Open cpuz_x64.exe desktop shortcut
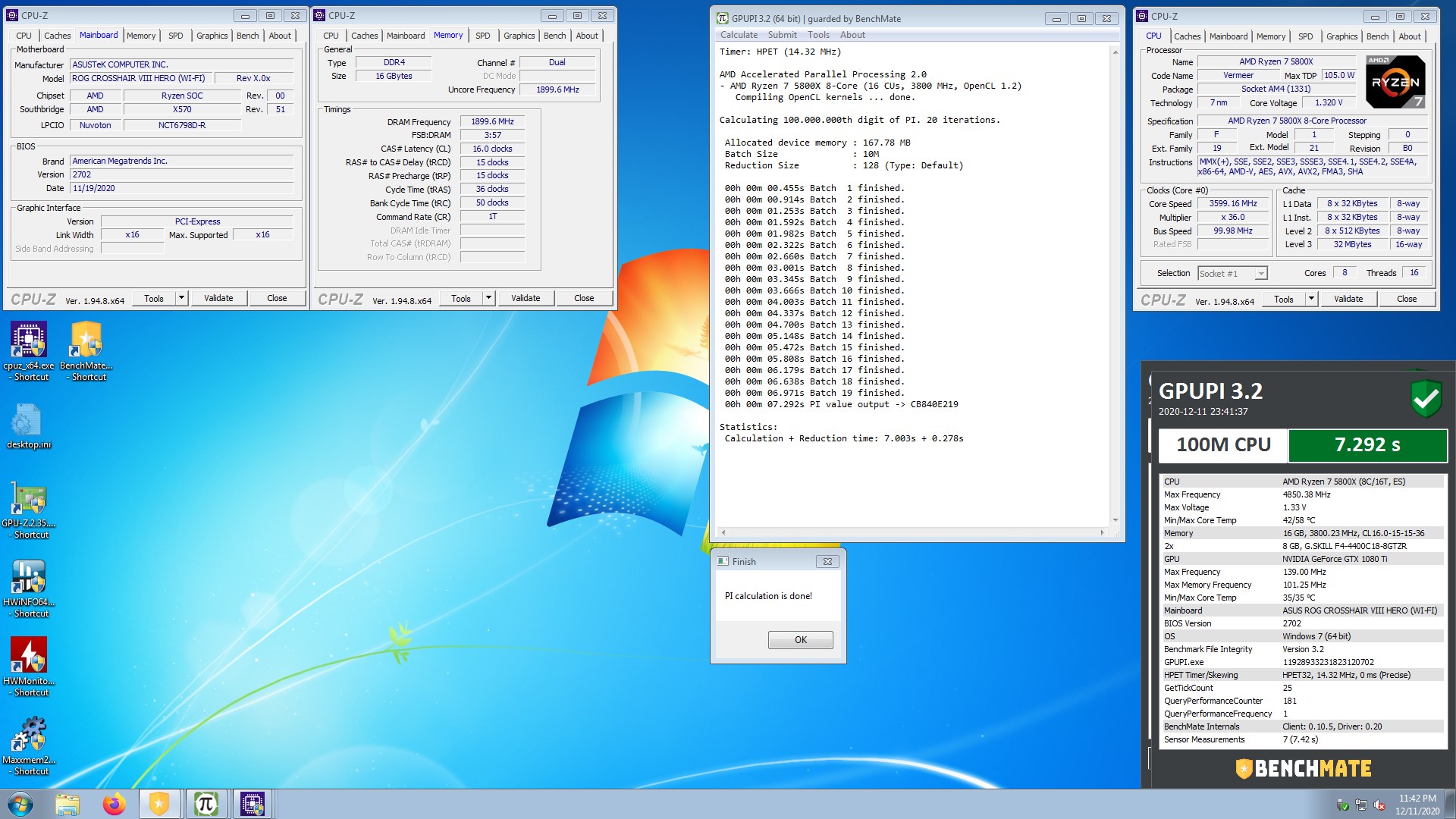Image resolution: width=1456 pixels, height=819 pixels. pos(29,350)
